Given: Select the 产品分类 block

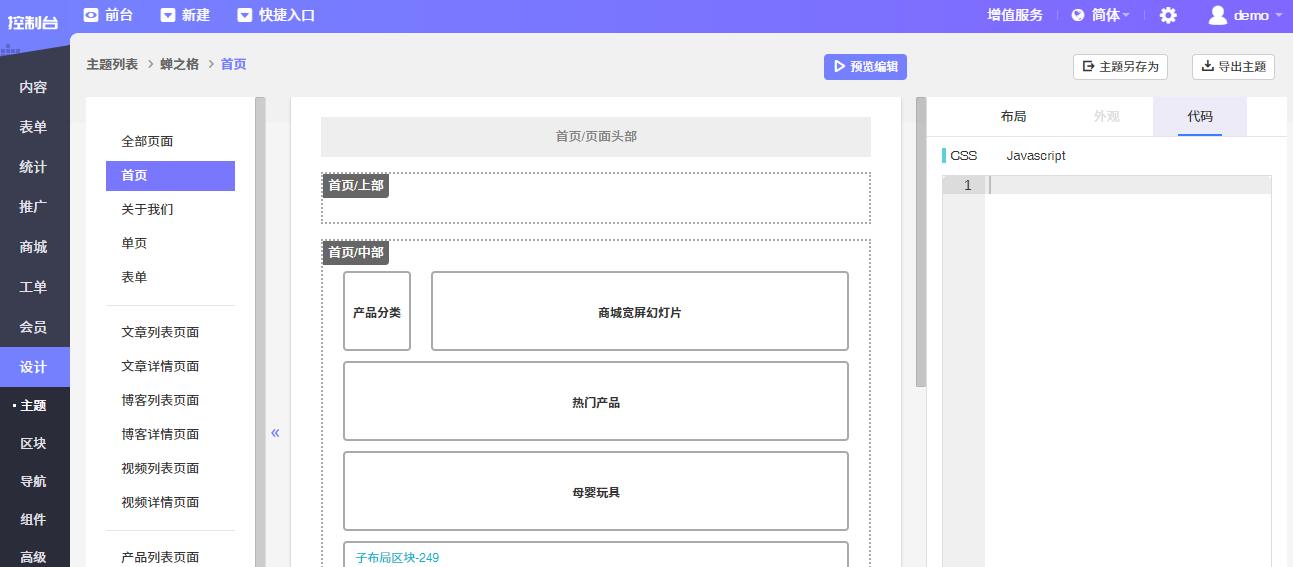Looking at the screenshot, I should (x=377, y=311).
